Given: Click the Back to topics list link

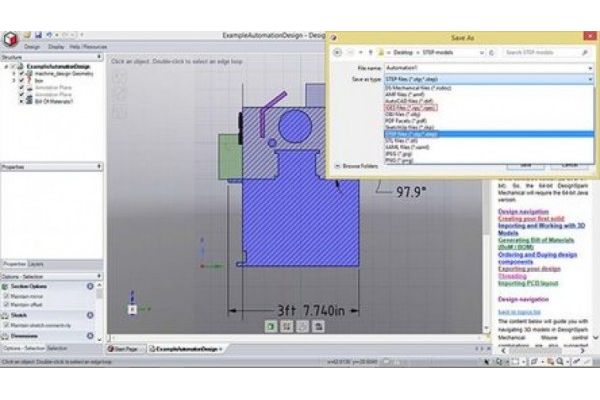Looking at the screenshot, I should (x=519, y=312).
